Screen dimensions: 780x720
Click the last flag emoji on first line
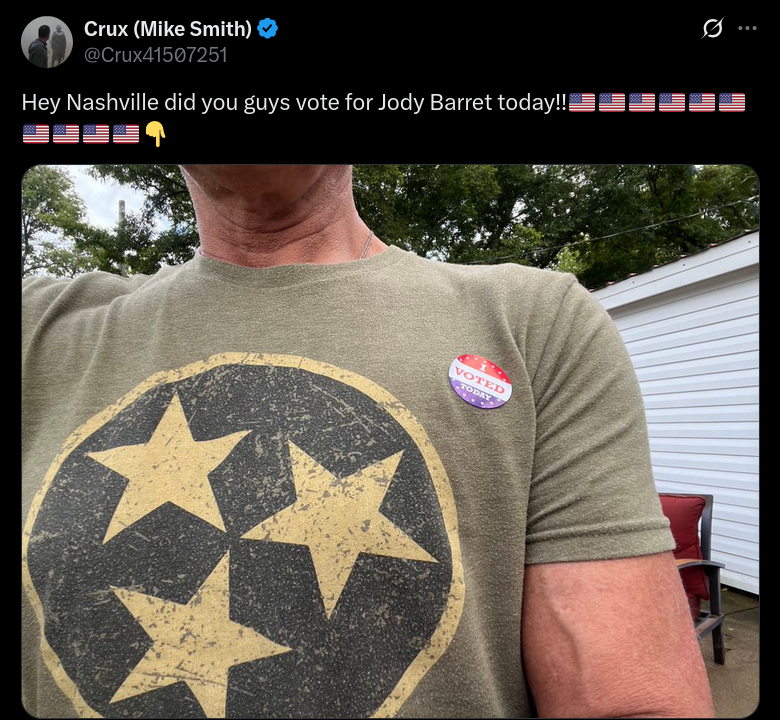(732, 103)
